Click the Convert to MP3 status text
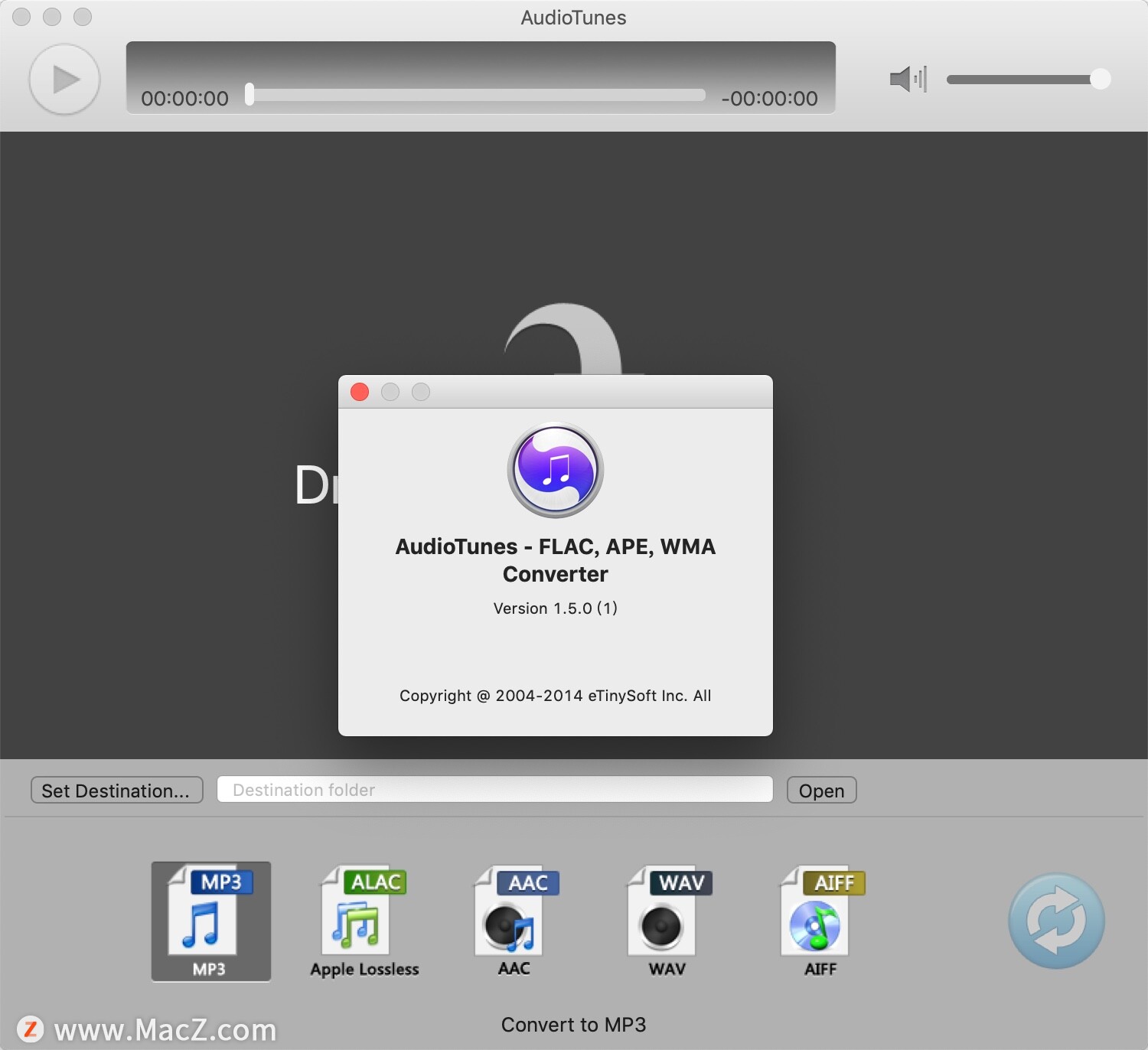 point(574,1025)
